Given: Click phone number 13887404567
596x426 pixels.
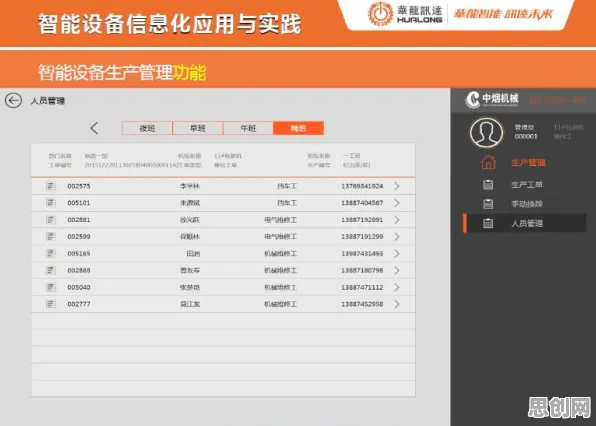Looking at the screenshot, I should 362,203.
